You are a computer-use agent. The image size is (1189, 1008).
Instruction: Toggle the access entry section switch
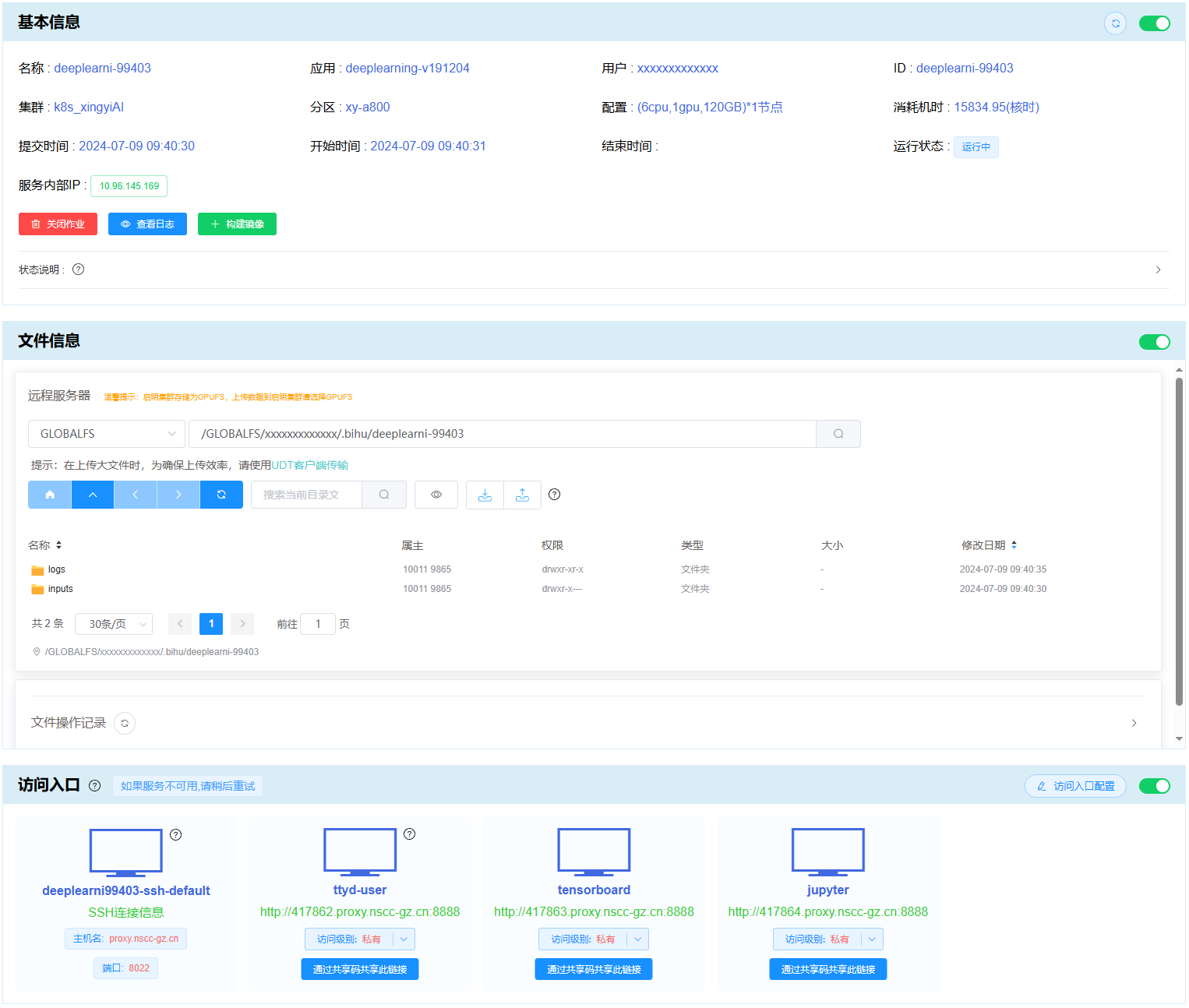(x=1154, y=786)
